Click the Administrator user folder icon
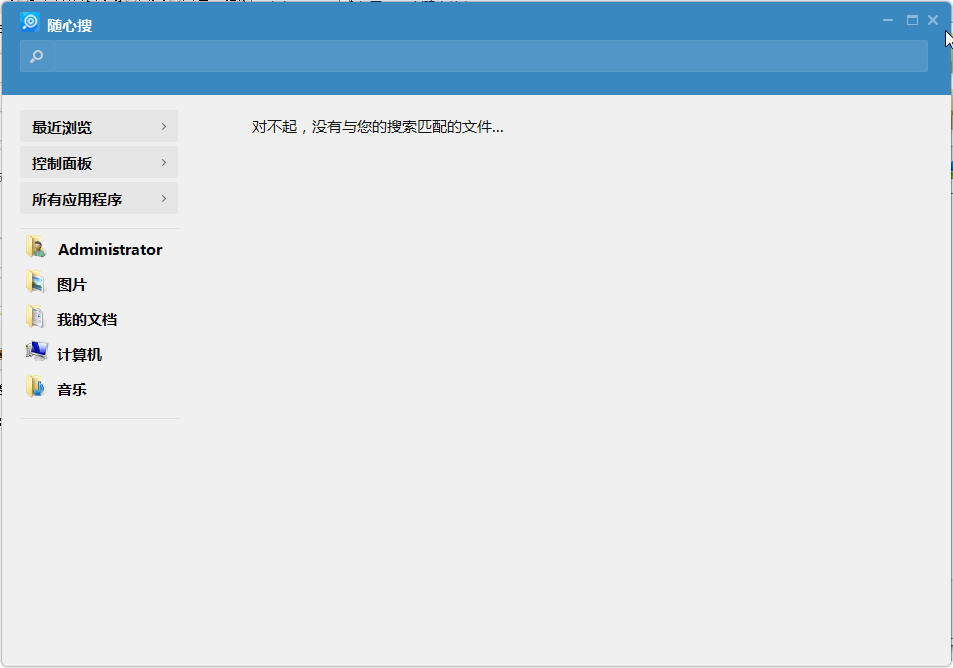 (36, 247)
